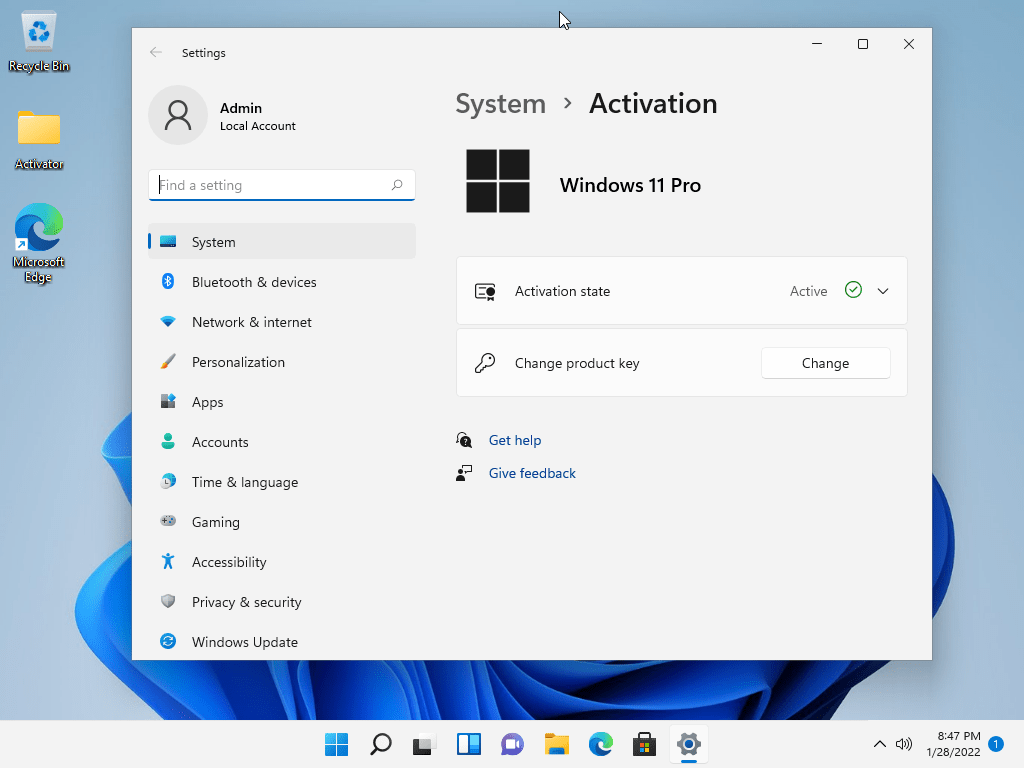Open Windows Update settings
1024x768 pixels.
tap(281, 642)
